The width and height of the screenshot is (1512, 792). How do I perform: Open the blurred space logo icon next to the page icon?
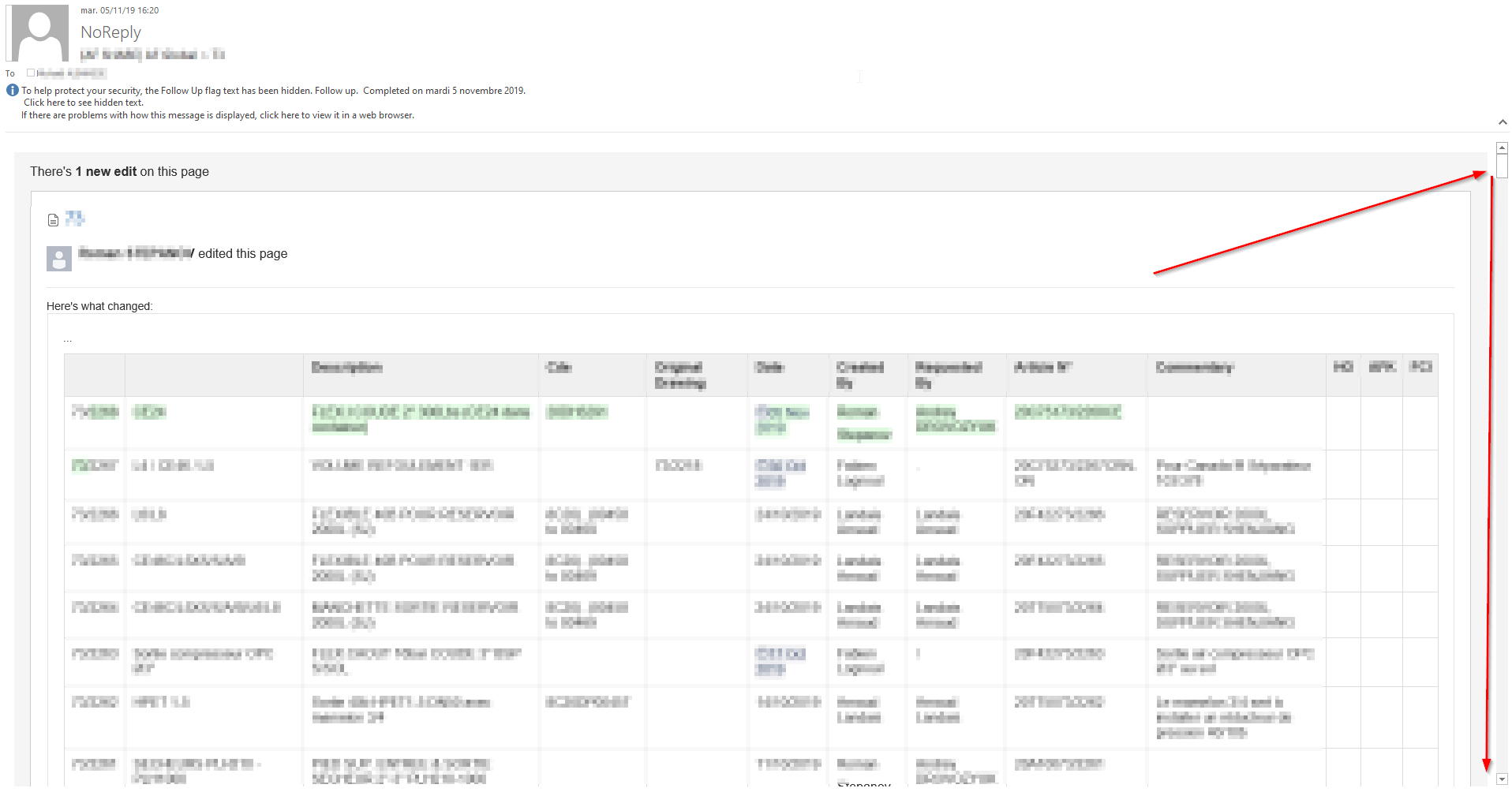click(x=76, y=219)
